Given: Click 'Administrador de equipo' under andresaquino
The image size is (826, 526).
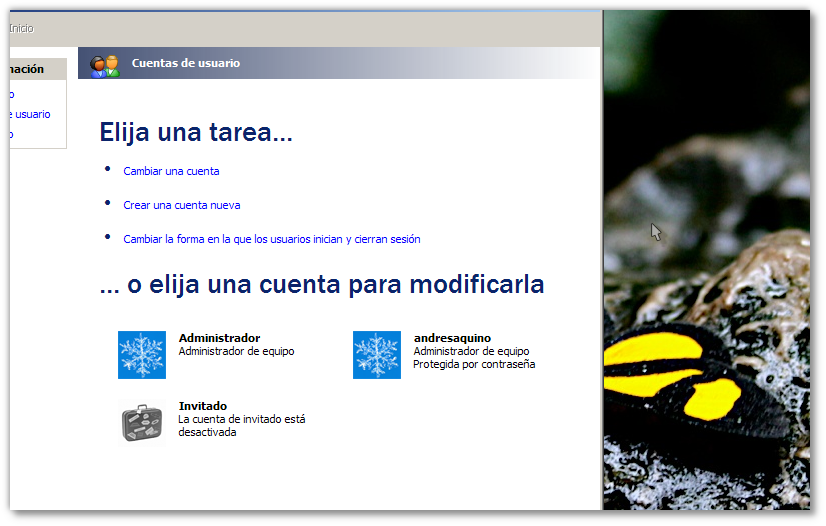Looking at the screenshot, I should (471, 351).
